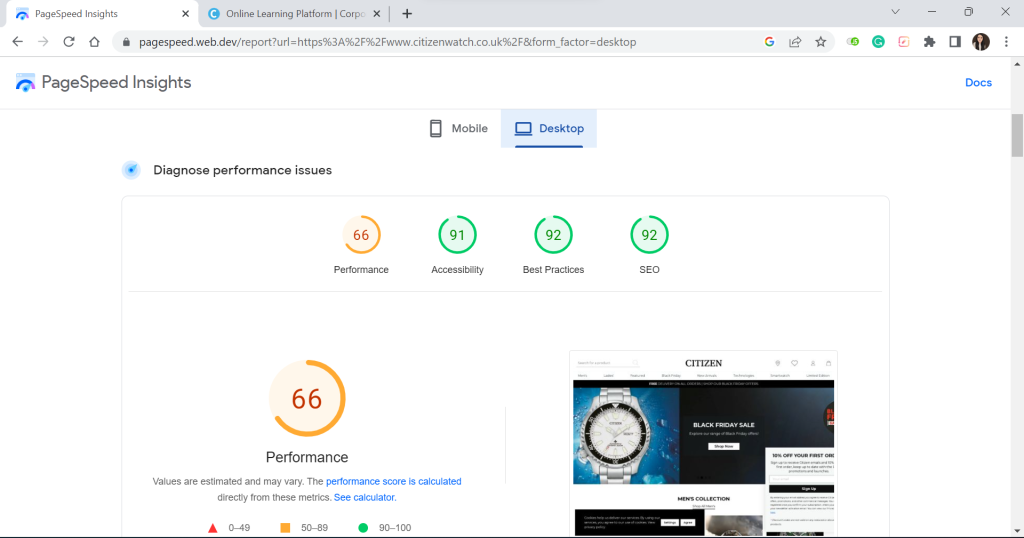
Task: Select the Mobile report tab
Action: click(458, 129)
